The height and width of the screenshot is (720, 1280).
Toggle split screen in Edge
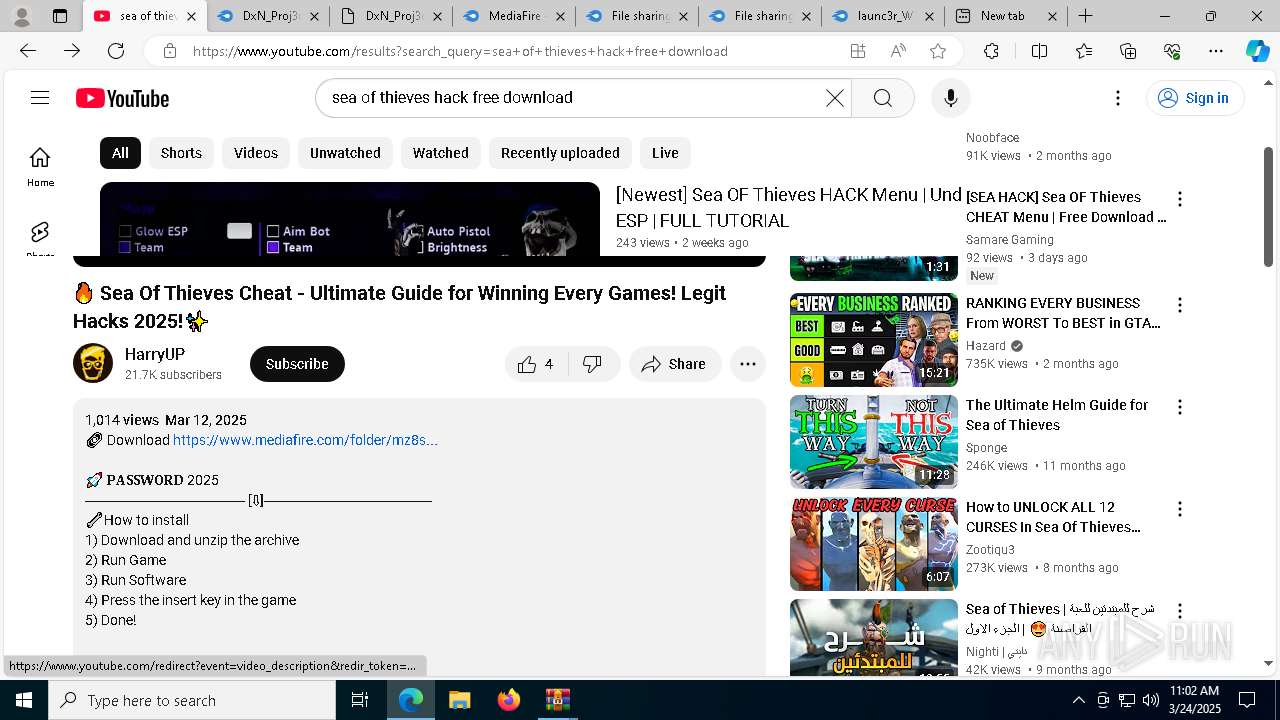pos(1039,51)
